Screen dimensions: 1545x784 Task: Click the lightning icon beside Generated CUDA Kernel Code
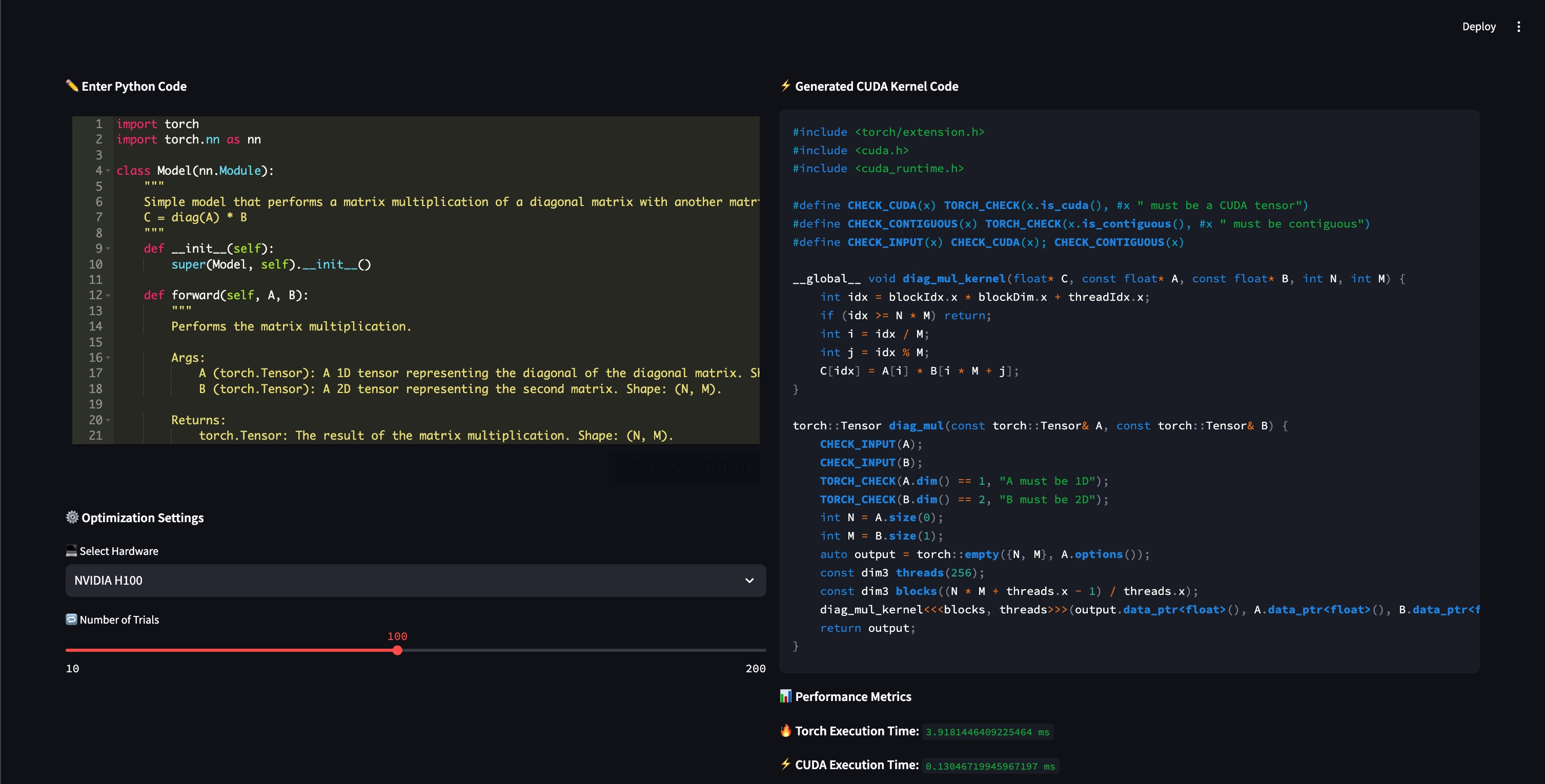785,86
